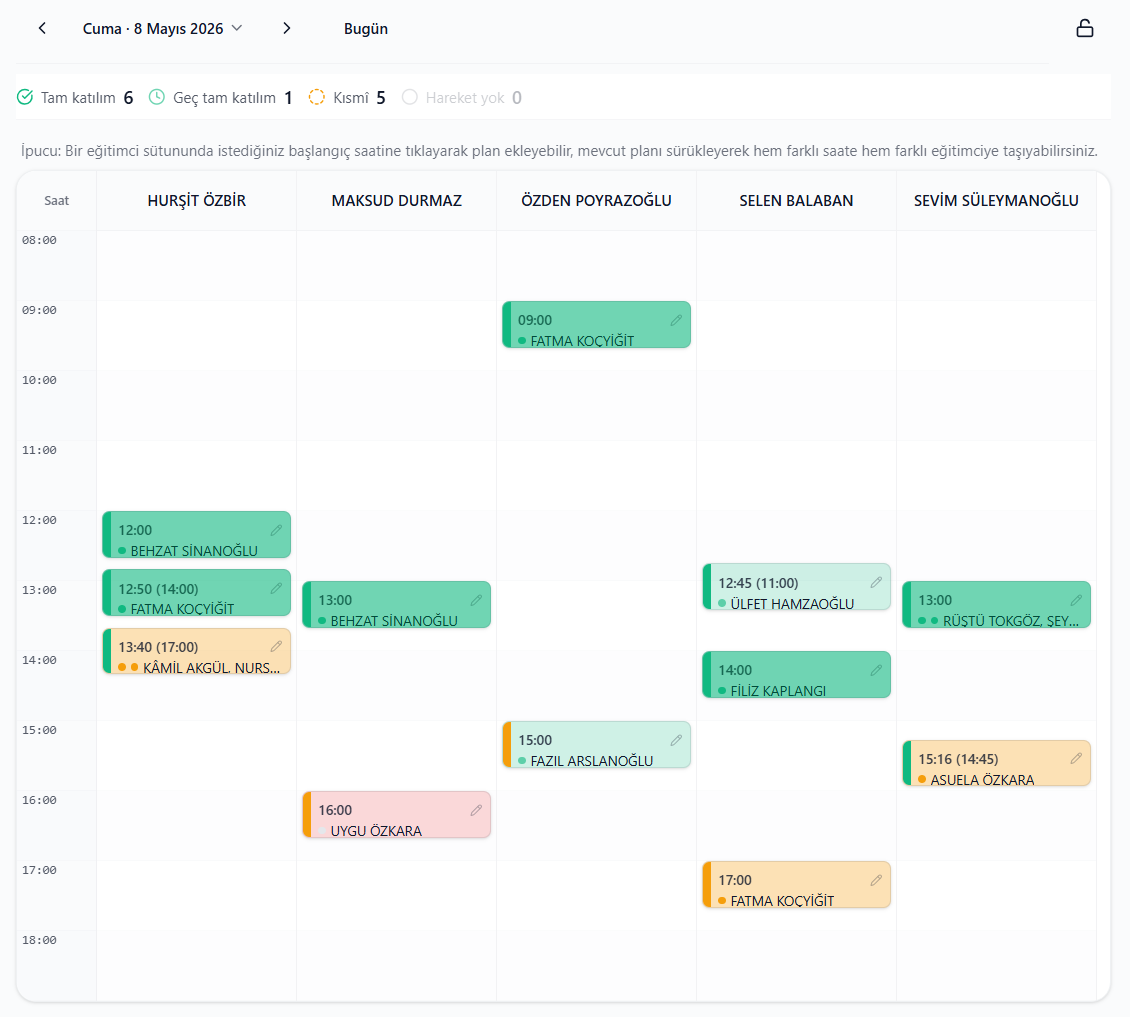Edit the 09:00 FATMA KOÇYİĞİT session pencil

point(676,320)
